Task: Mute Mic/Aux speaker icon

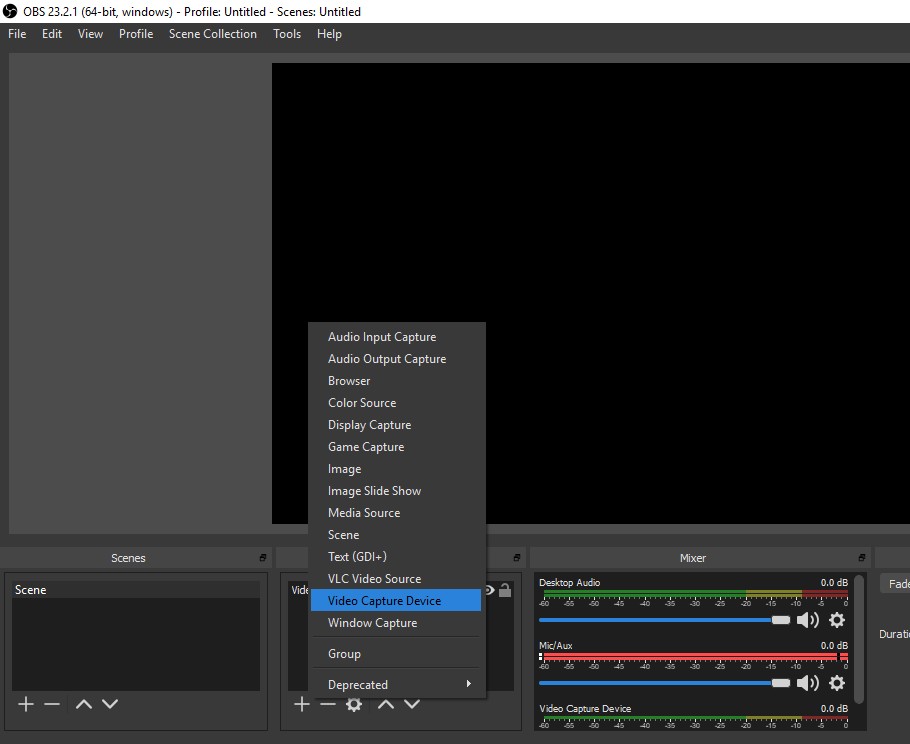Action: point(807,683)
